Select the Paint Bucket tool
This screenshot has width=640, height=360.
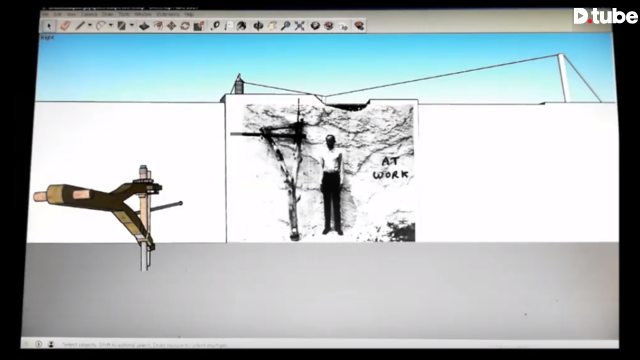pyautogui.click(x=242, y=26)
